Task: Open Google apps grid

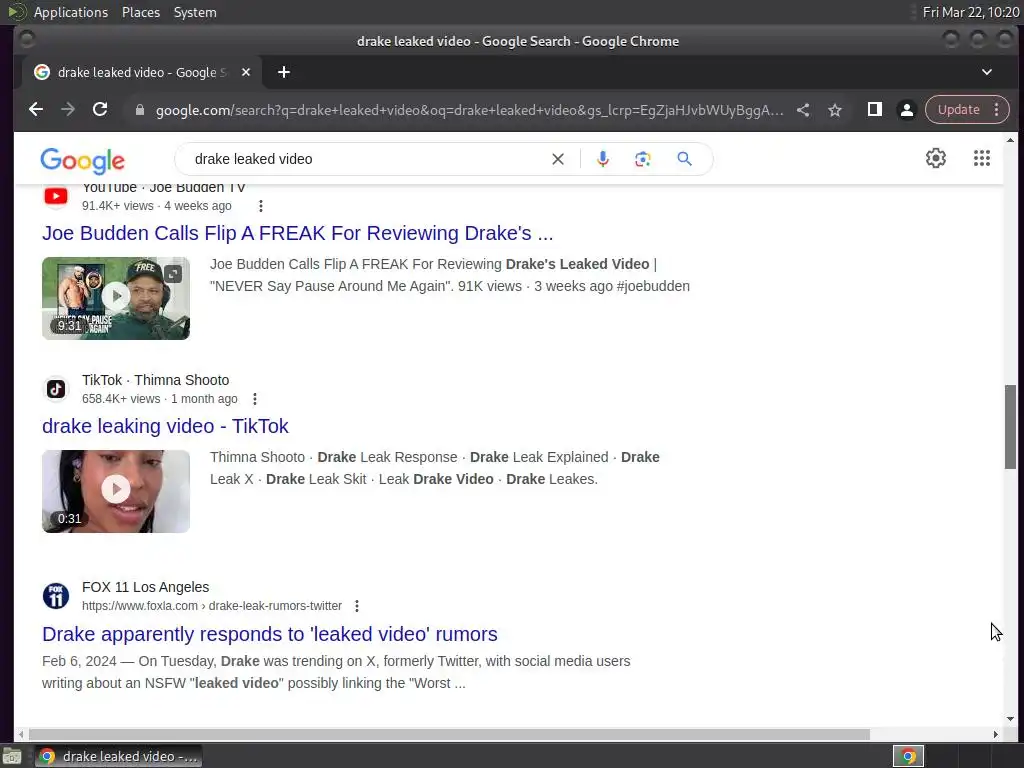Action: 982,158
